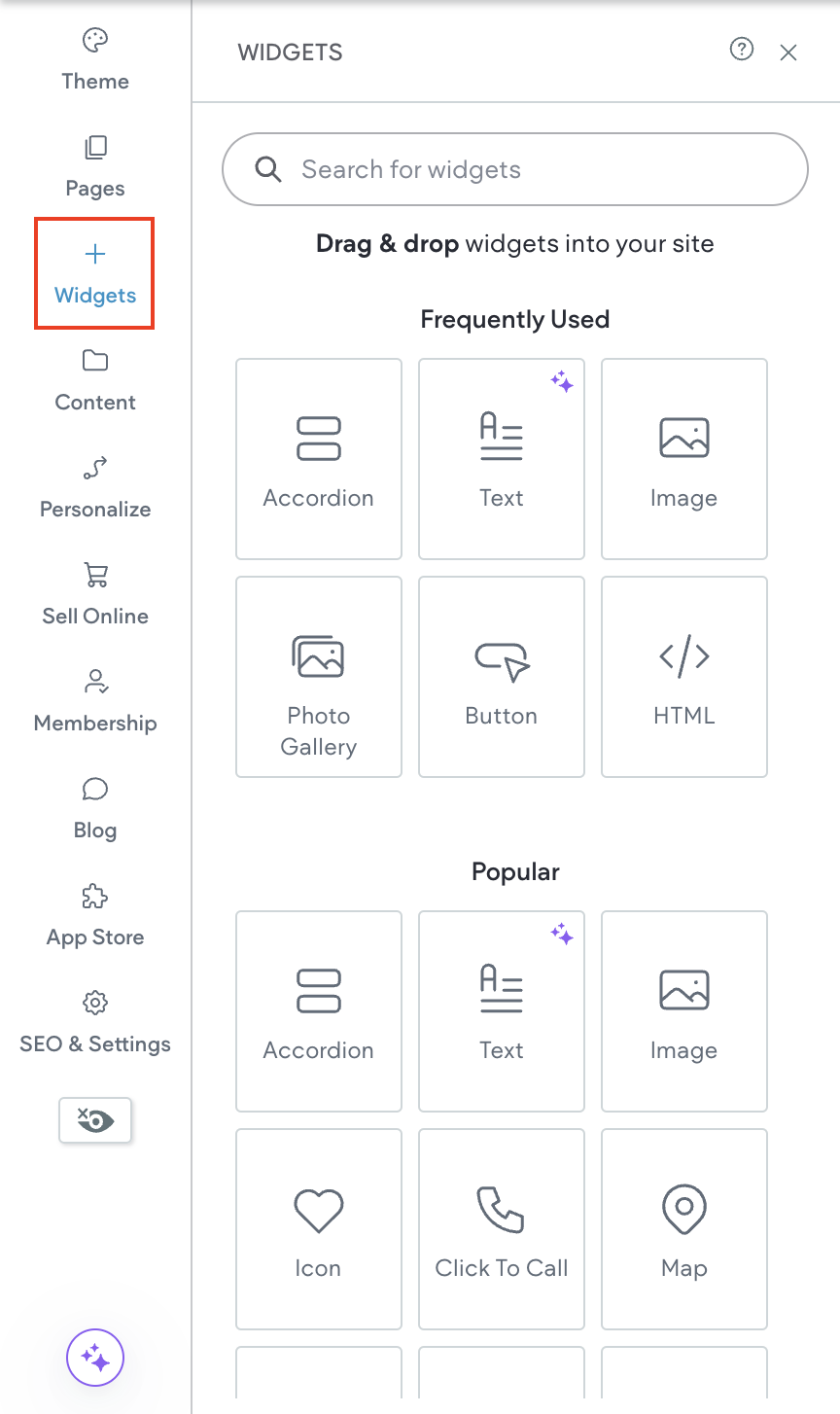Click the widget search field
Viewport: 840px width, 1414px height.
click(x=514, y=169)
